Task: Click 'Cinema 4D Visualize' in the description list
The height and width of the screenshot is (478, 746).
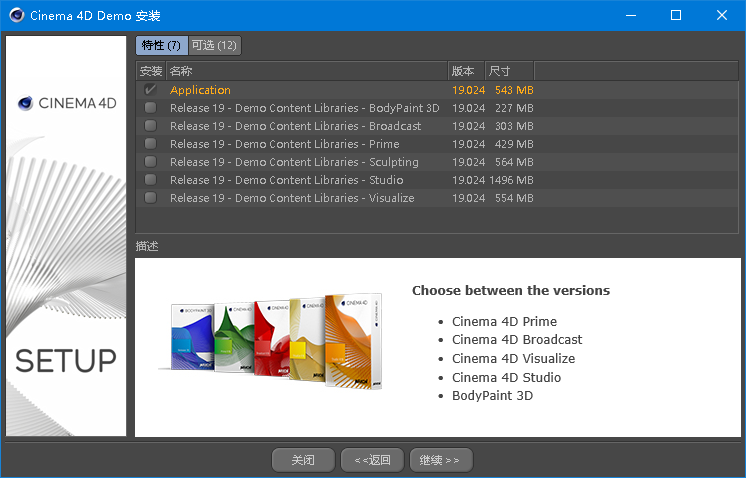Action: pyautogui.click(x=513, y=359)
